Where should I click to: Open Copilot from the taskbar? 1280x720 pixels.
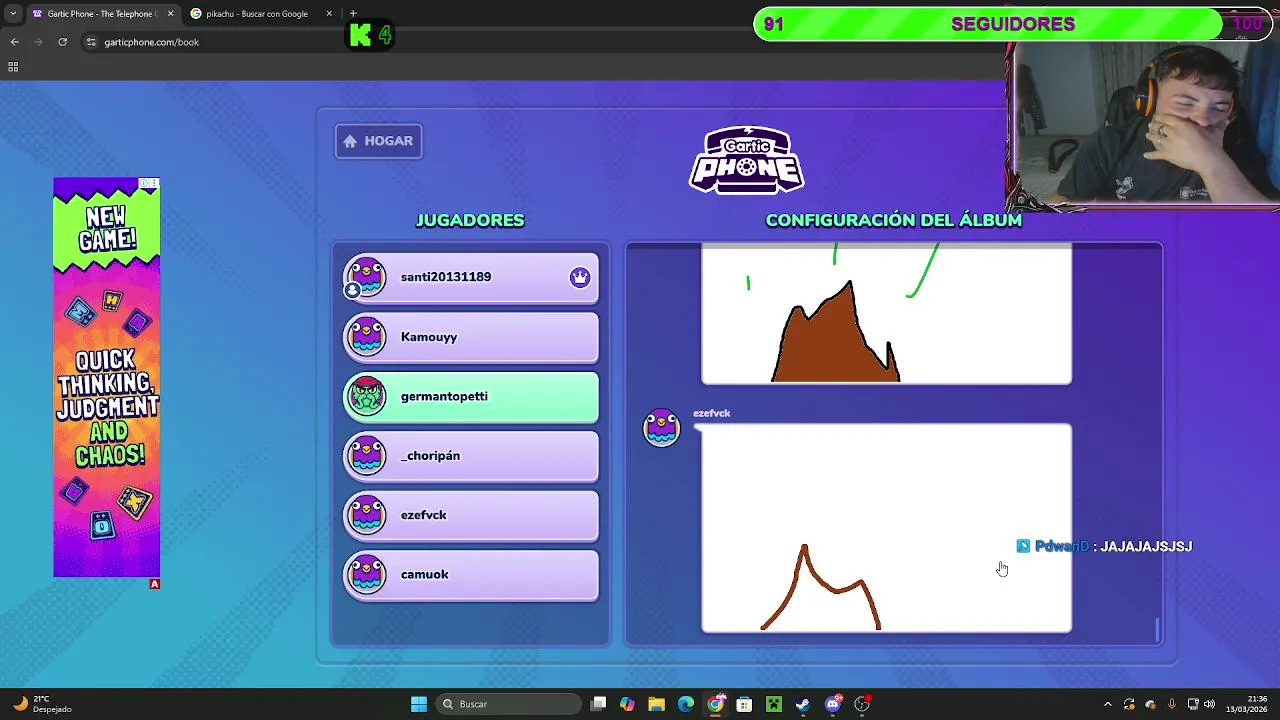(627, 704)
